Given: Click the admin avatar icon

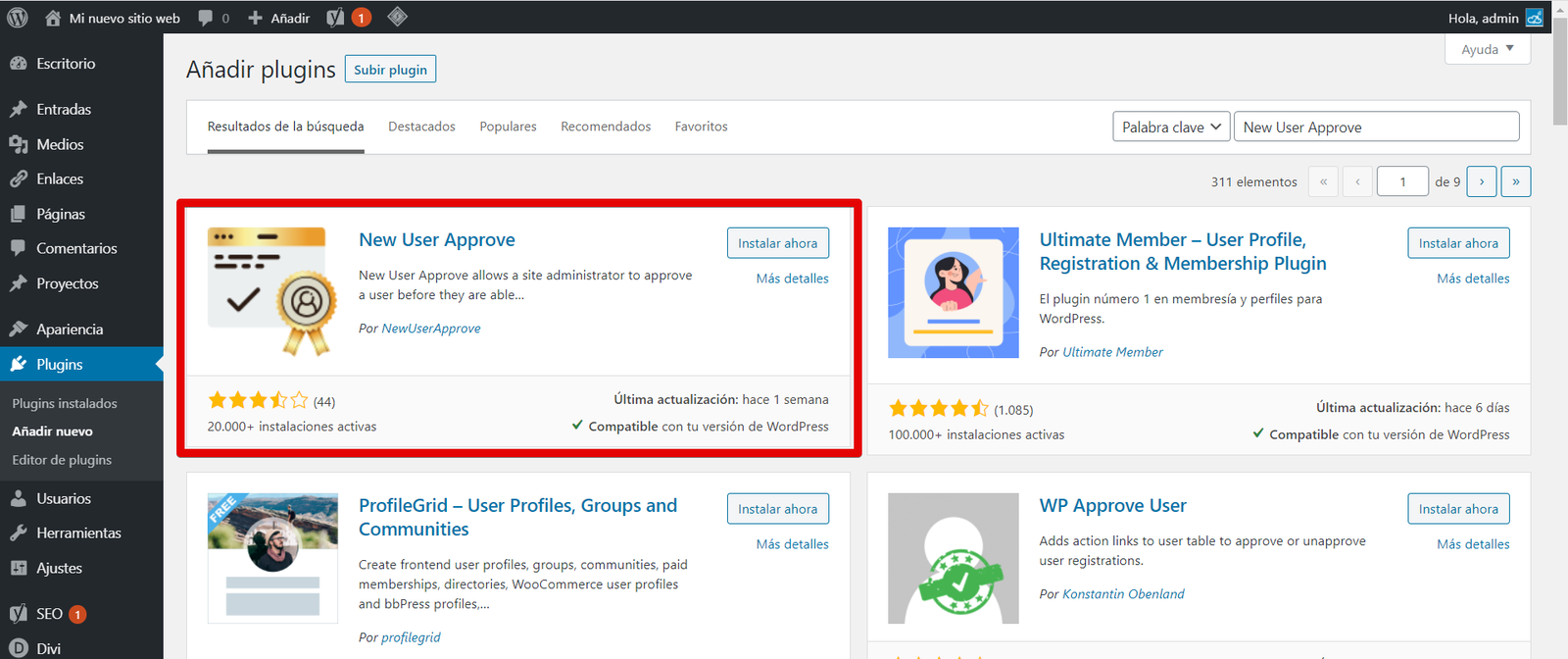Looking at the screenshot, I should (x=1535, y=18).
